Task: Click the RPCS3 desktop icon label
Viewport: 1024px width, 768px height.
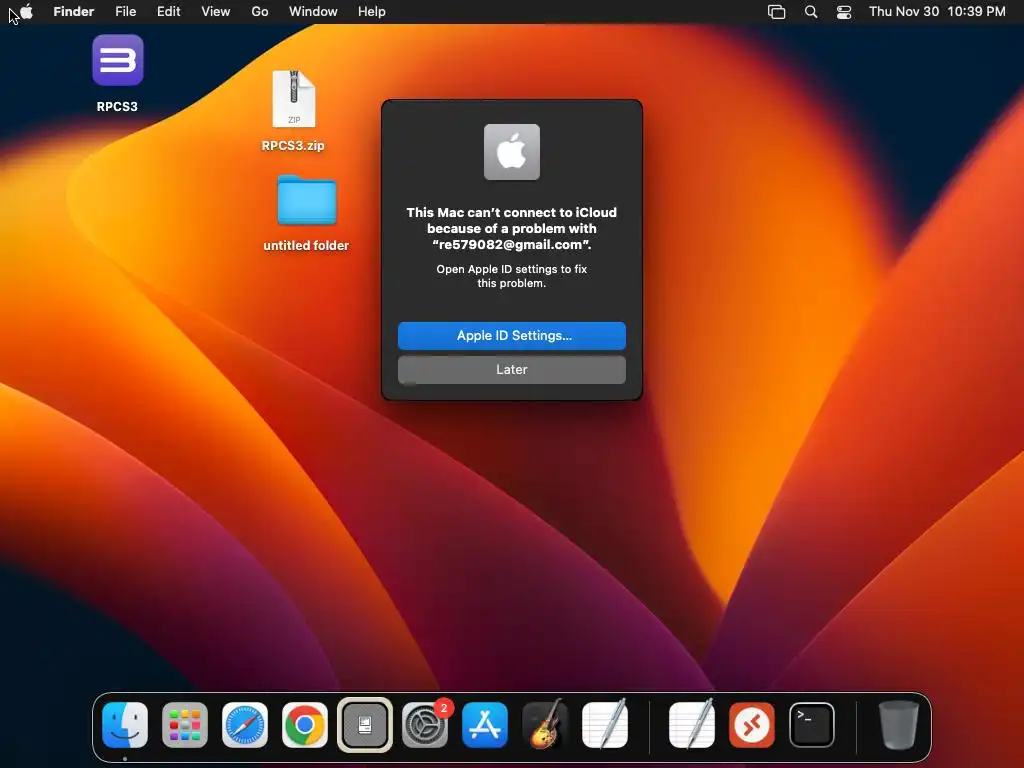Action: [118, 106]
